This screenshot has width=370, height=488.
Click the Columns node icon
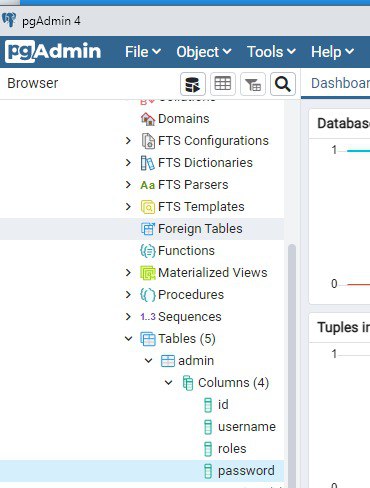[188, 383]
